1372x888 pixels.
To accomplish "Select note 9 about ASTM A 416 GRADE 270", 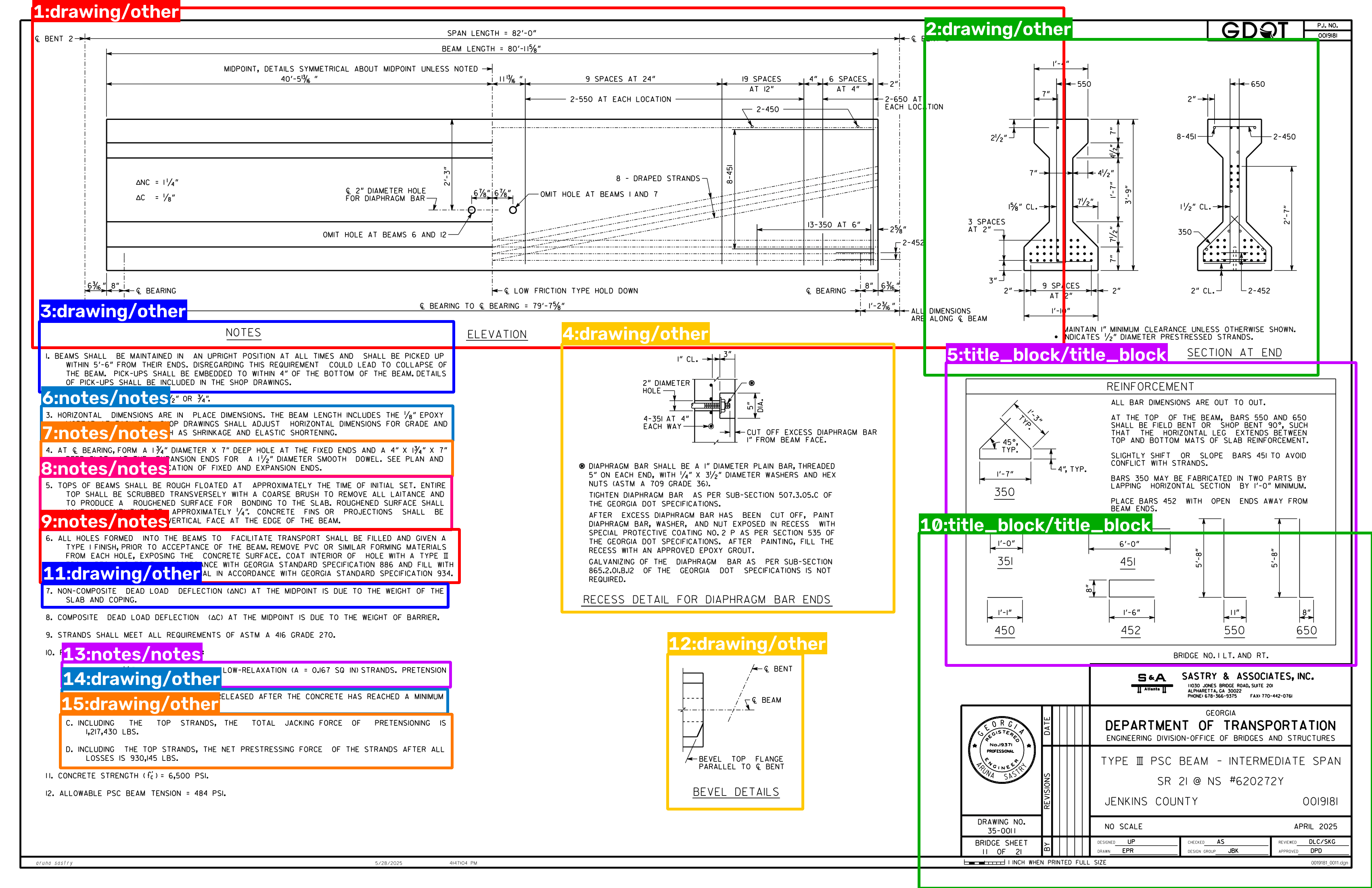I will coord(190,635).
